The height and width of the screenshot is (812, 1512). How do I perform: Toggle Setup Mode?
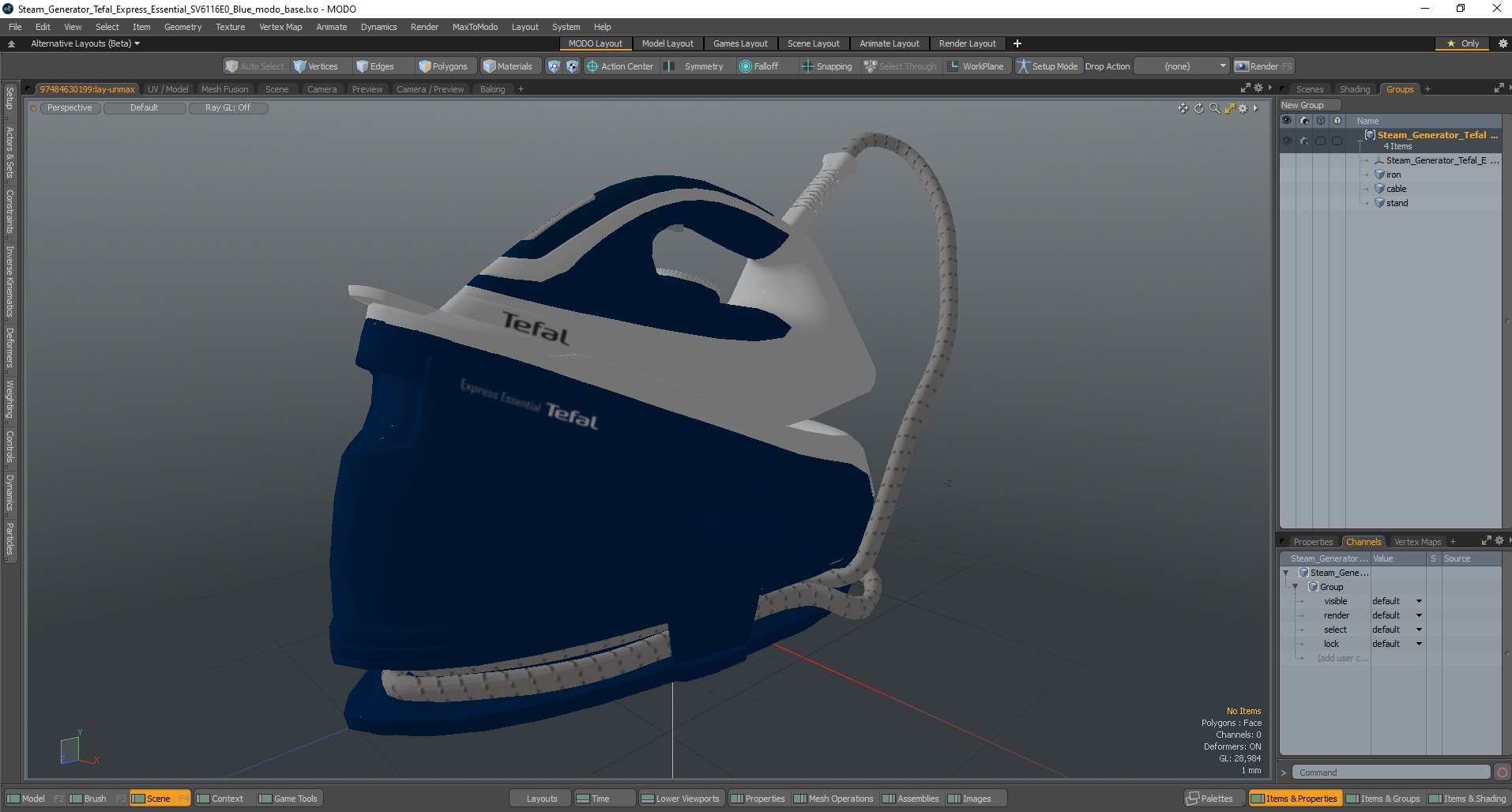tap(1047, 66)
